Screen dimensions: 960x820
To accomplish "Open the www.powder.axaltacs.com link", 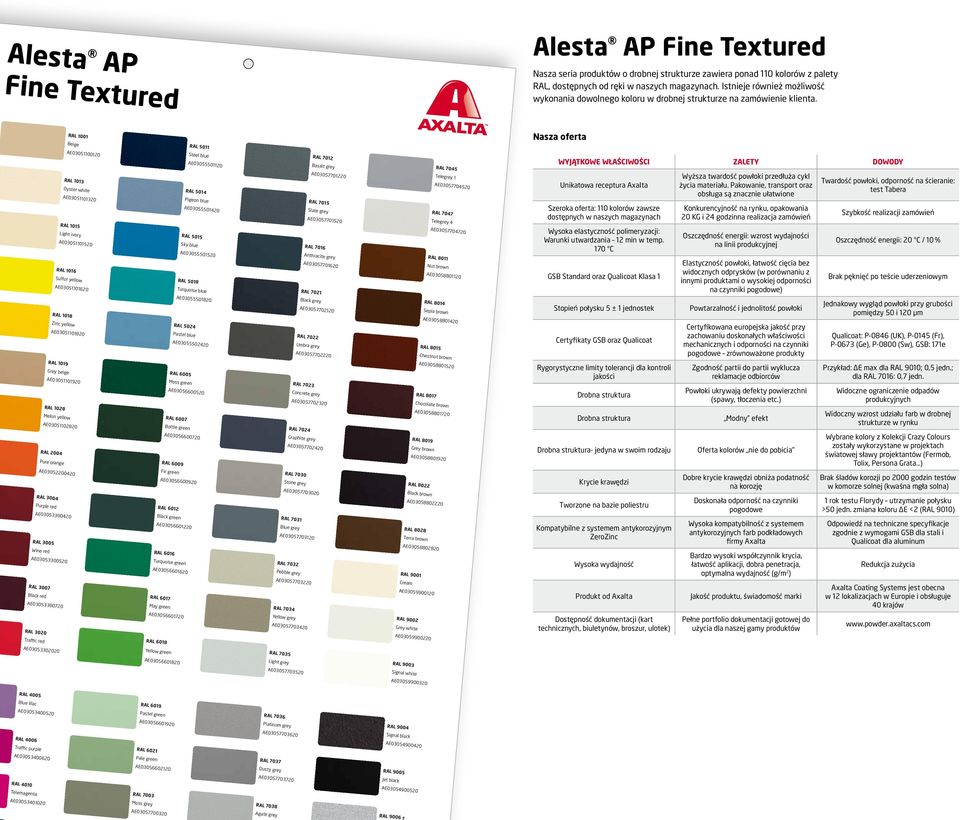I will click(888, 624).
